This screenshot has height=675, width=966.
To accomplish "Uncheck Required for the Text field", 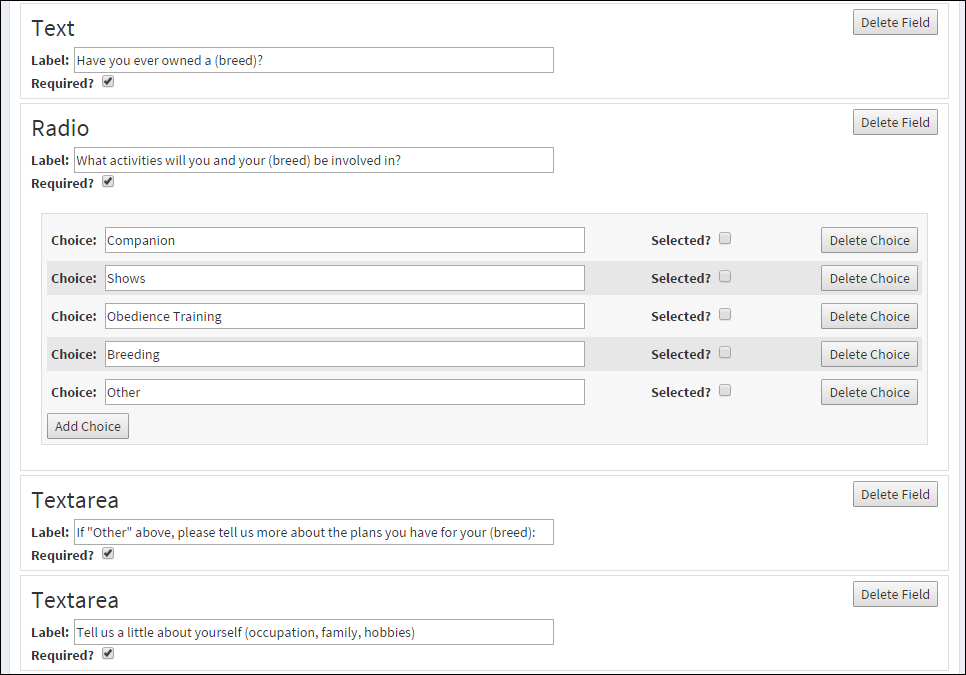I will coord(108,81).
